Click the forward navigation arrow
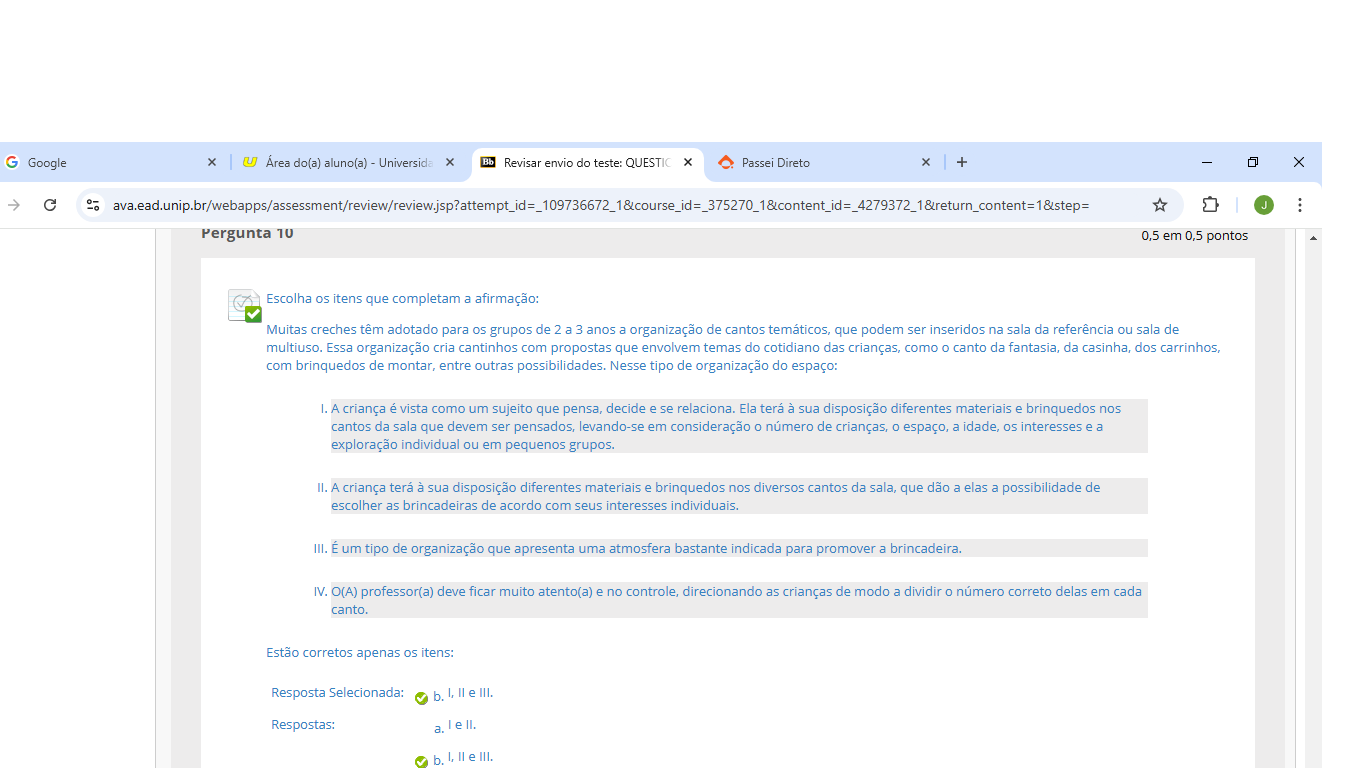Image resolution: width=1366 pixels, height=768 pixels. pos(14,205)
